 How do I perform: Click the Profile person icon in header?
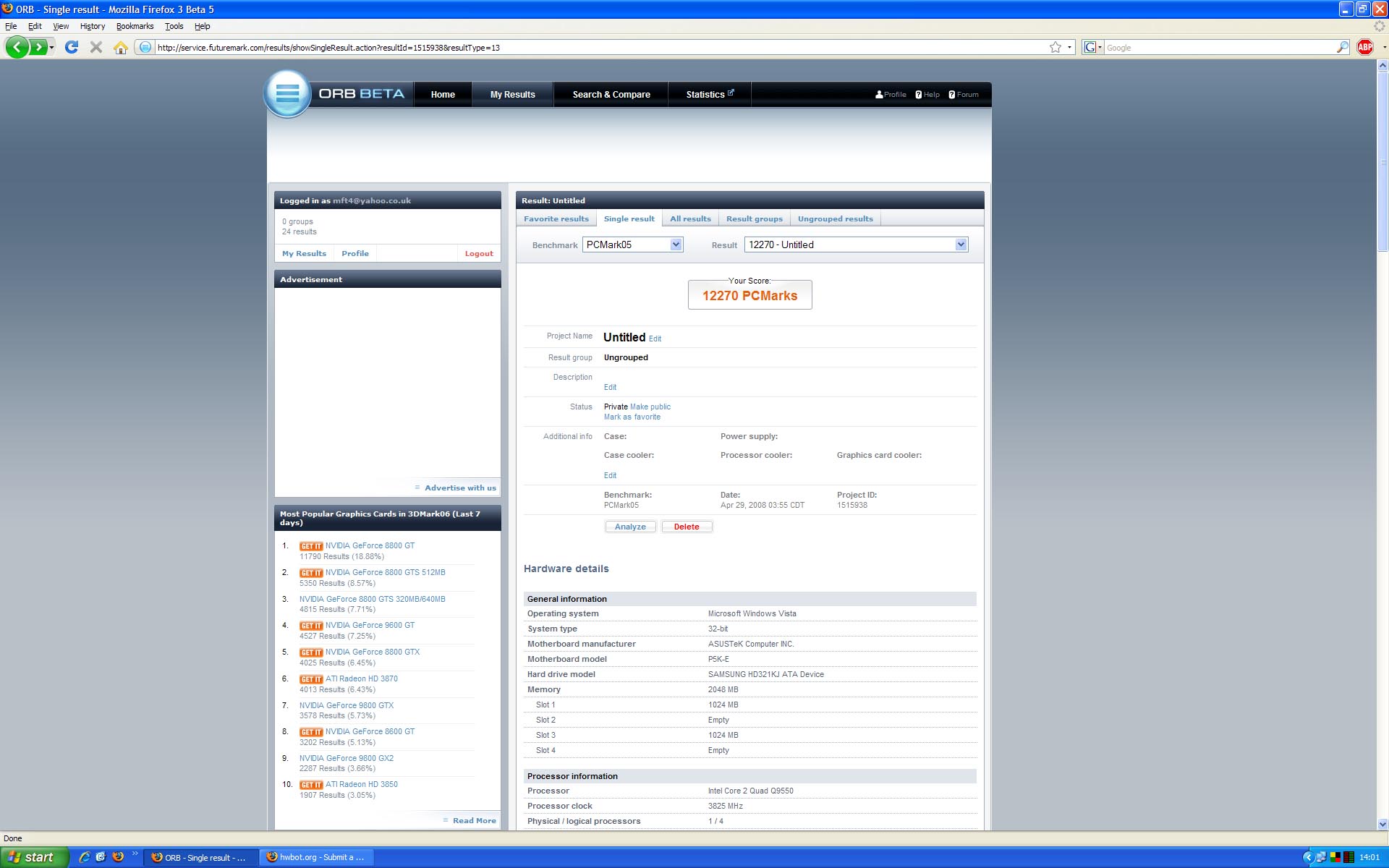click(879, 95)
